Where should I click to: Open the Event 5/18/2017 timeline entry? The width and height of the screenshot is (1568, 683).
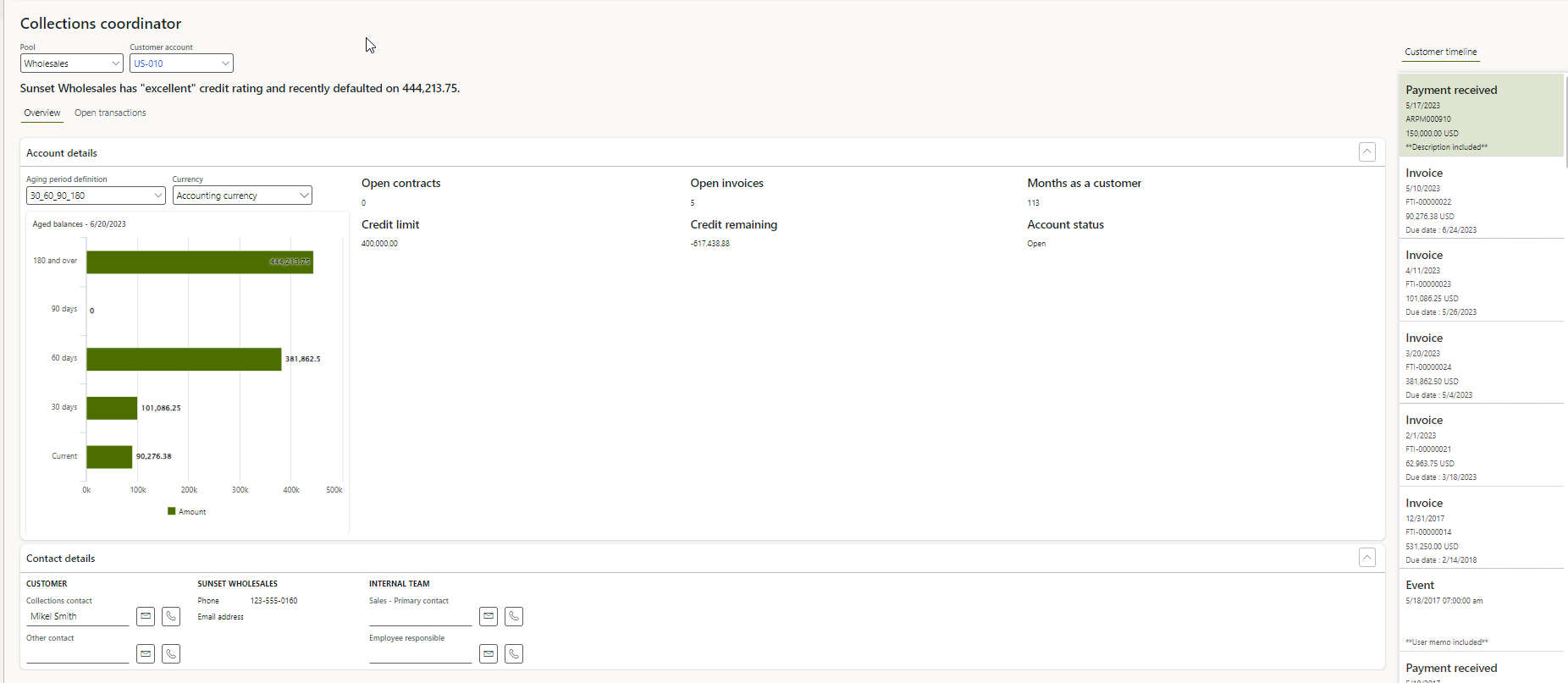pyautogui.click(x=1481, y=612)
